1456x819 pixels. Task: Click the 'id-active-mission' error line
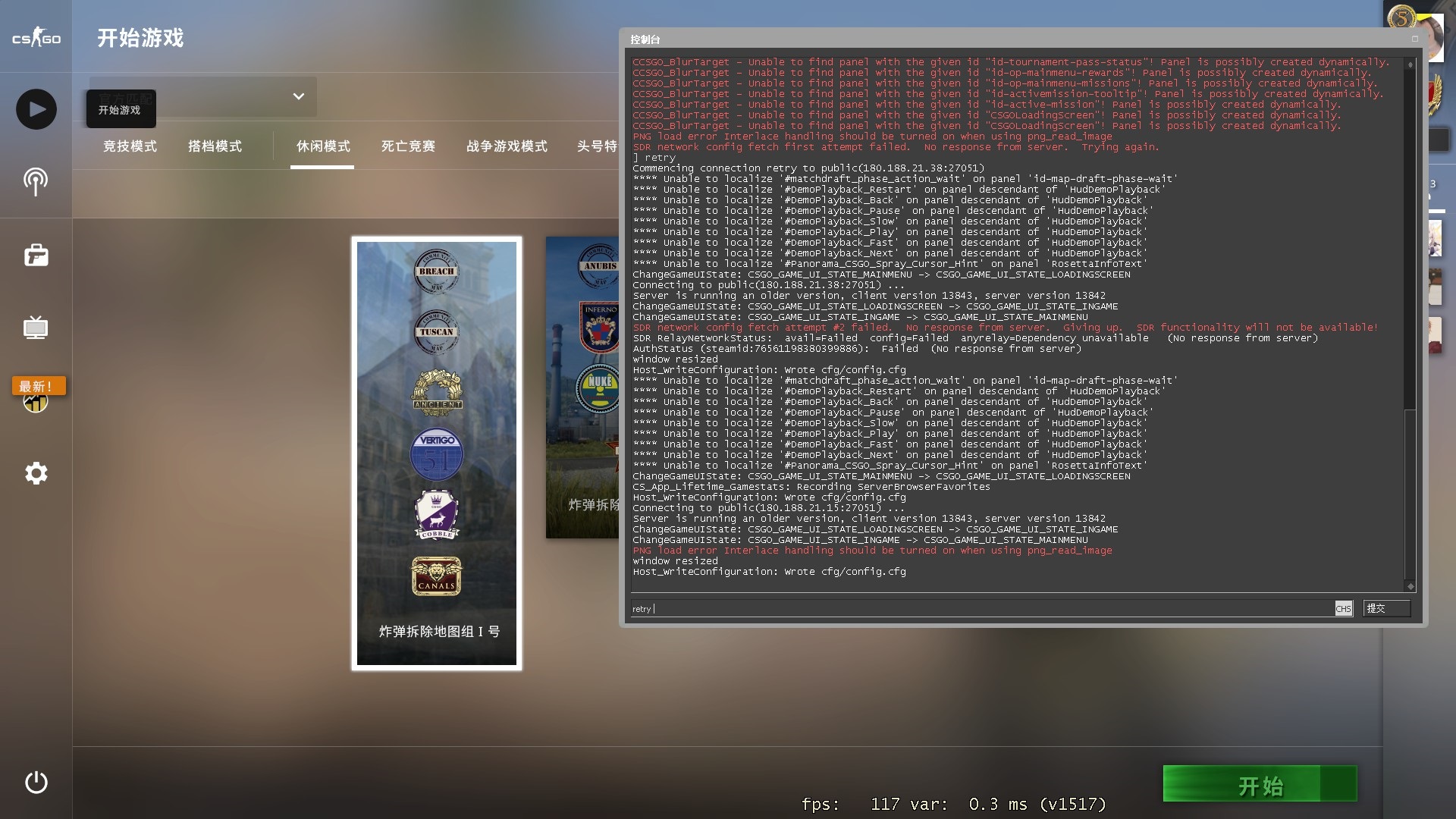pos(986,105)
